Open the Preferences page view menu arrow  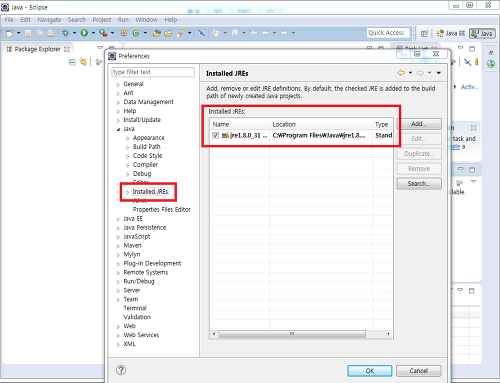pos(439,73)
